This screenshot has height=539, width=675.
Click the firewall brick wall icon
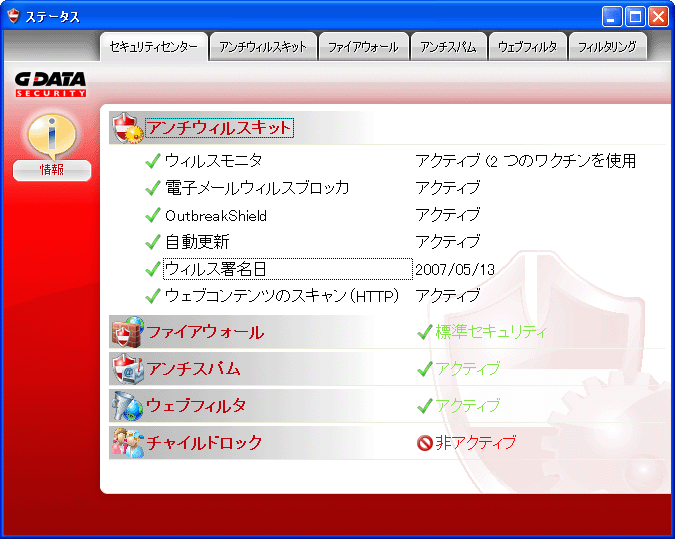point(128,332)
